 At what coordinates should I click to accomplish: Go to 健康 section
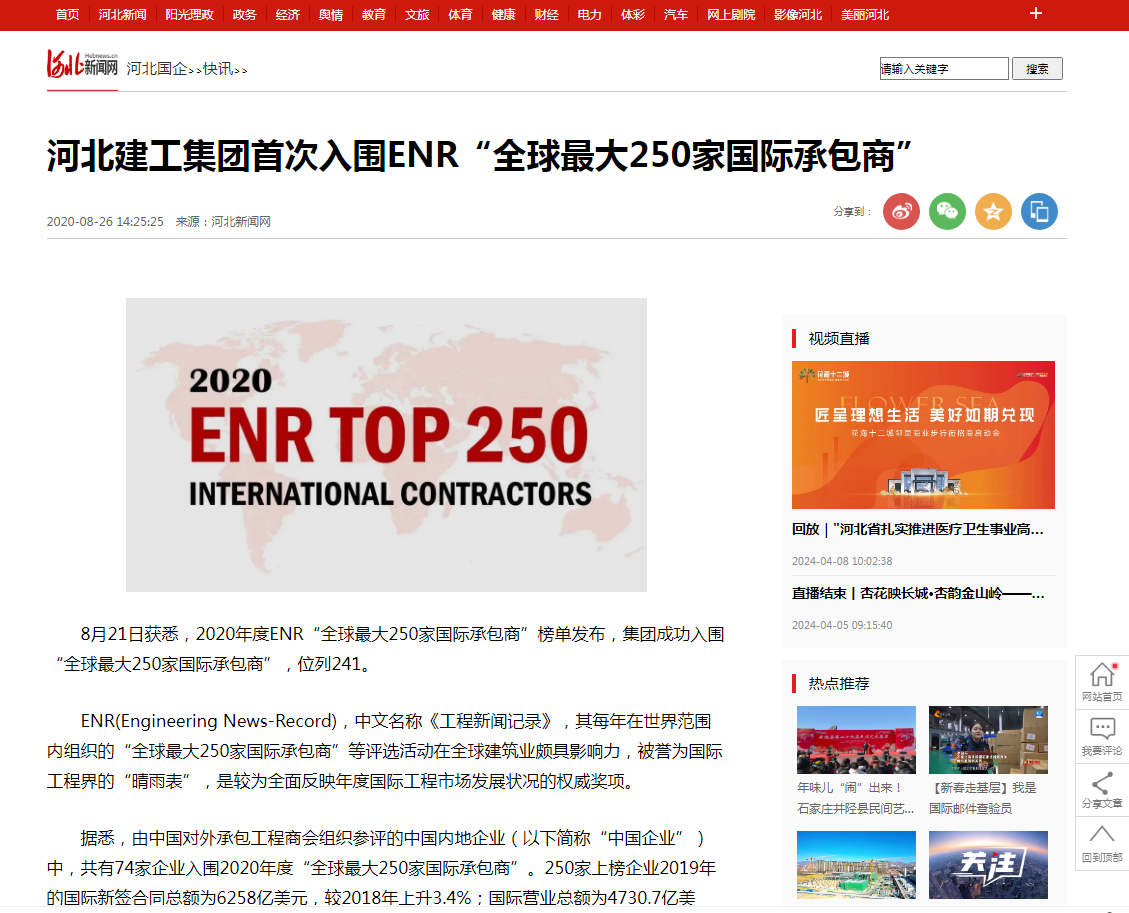[x=503, y=14]
